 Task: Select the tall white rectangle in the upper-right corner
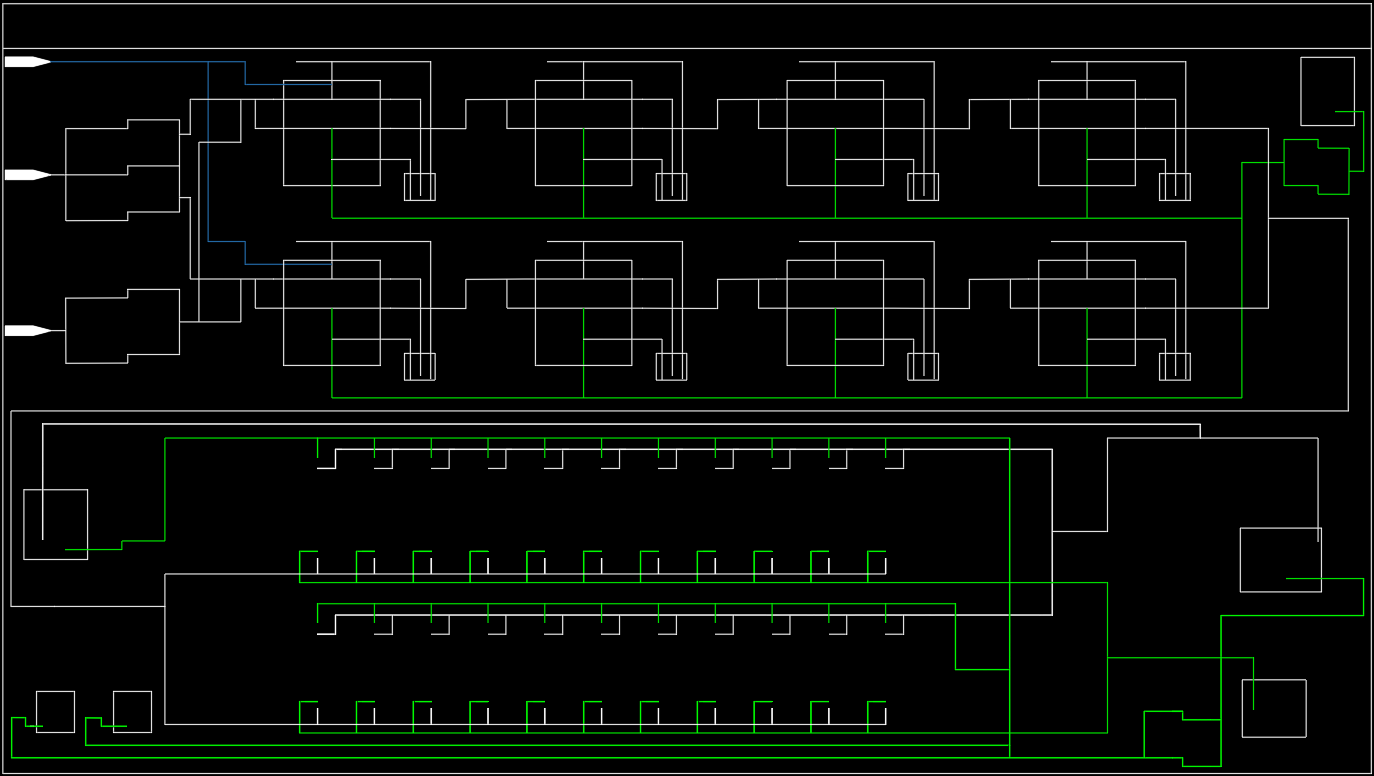click(x=1327, y=91)
